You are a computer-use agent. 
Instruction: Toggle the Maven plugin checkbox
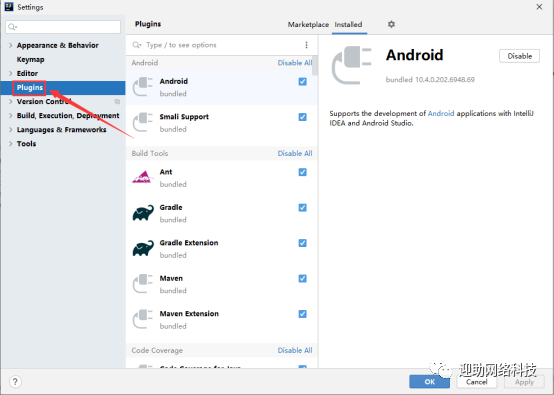(302, 278)
